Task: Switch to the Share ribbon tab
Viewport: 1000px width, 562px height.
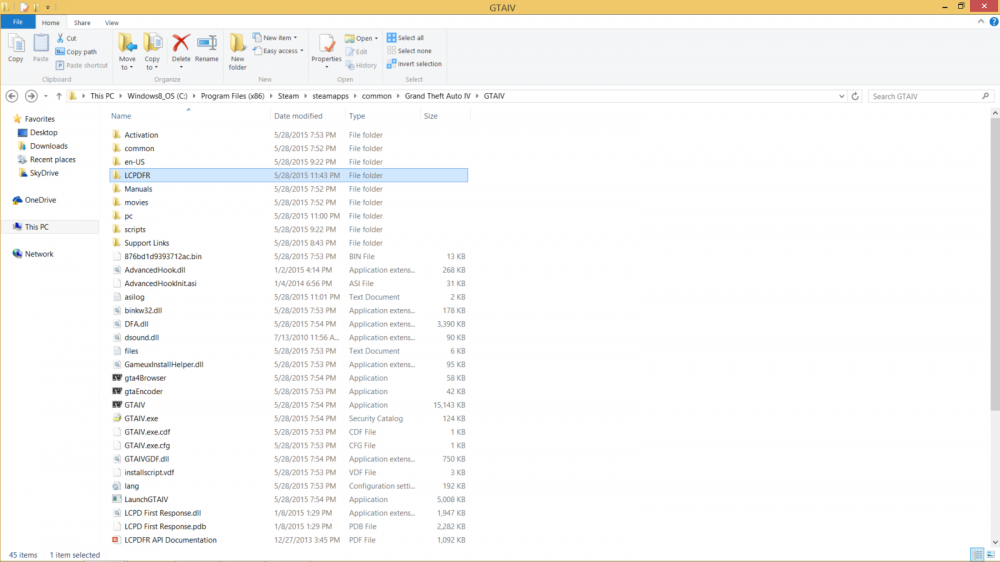Action: [x=82, y=22]
